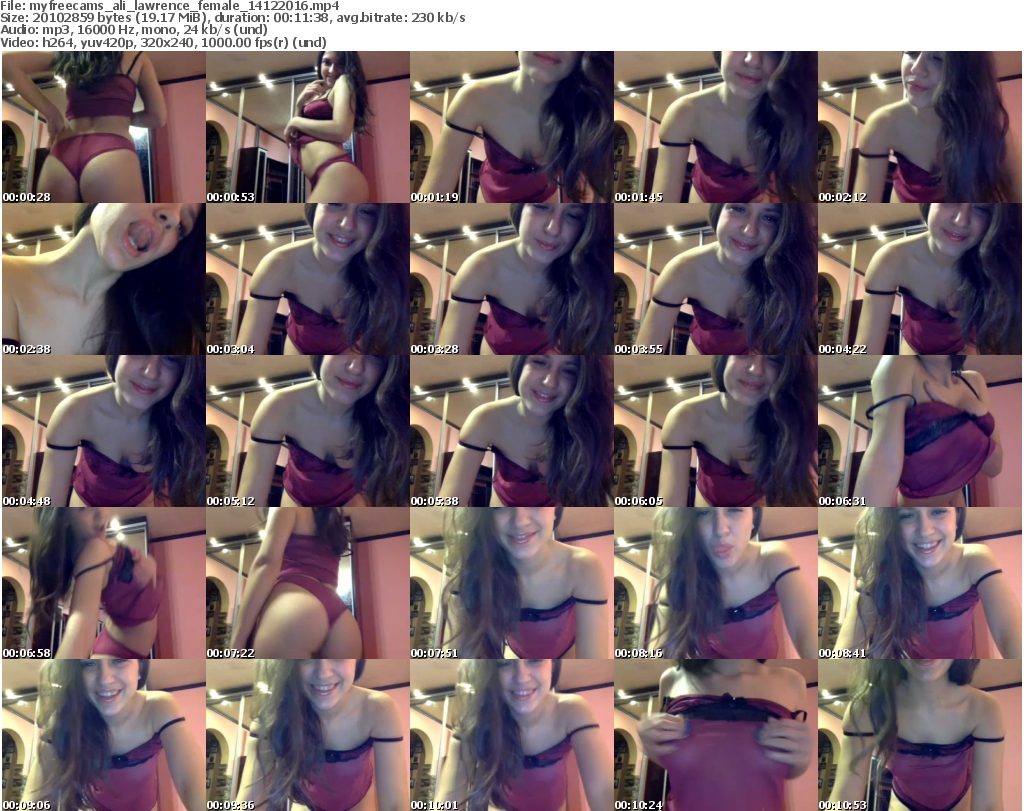The height and width of the screenshot is (811, 1024).
Task: Click the 'File:' name line in header
Action: pyautogui.click(x=170, y=6)
